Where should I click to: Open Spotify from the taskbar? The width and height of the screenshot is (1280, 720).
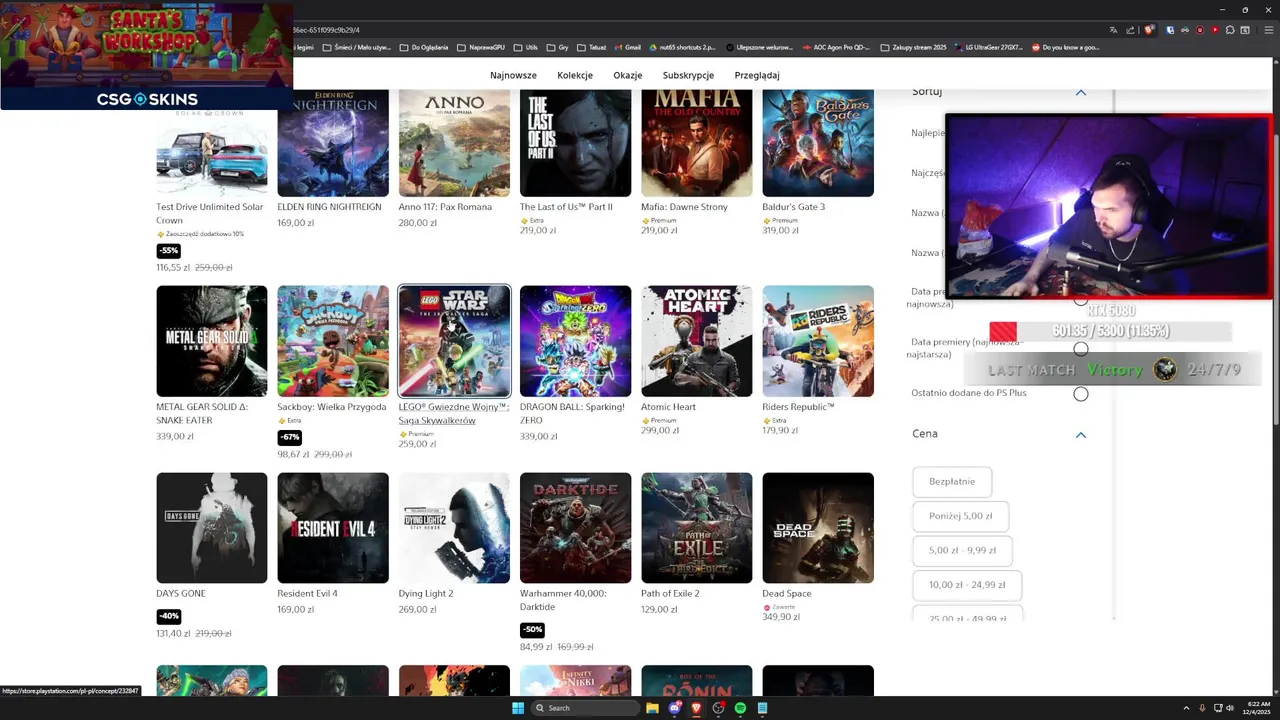[x=740, y=708]
